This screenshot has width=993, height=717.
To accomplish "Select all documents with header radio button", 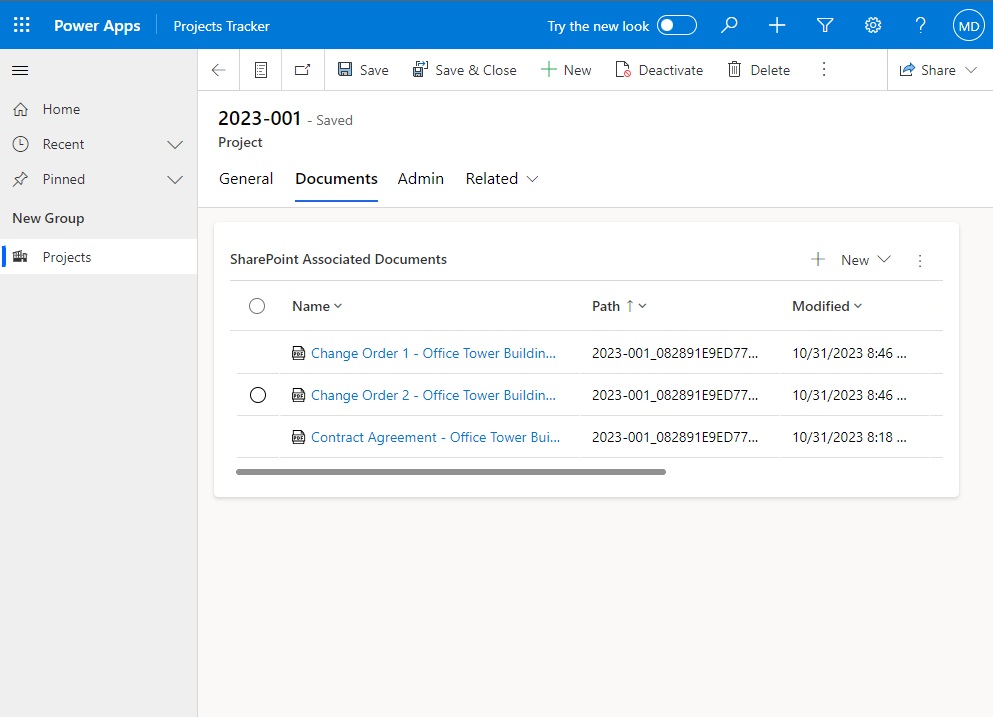I will 256,306.
